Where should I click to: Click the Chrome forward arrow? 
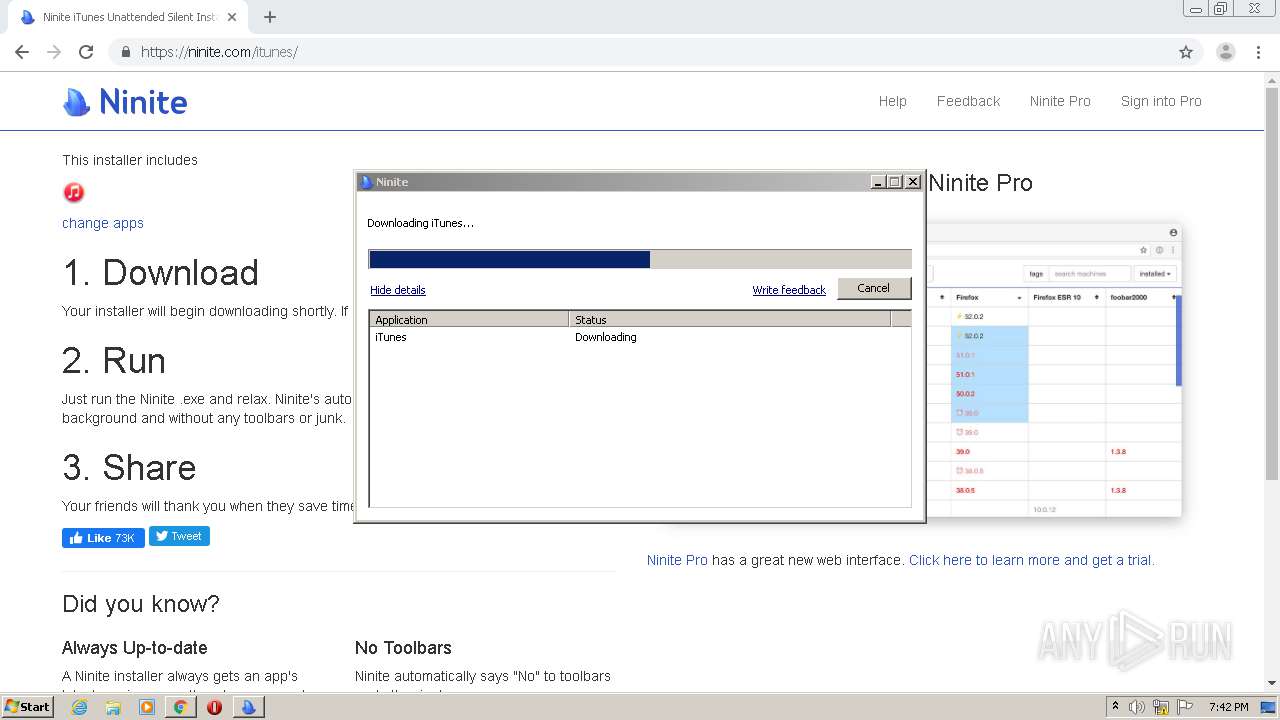[54, 52]
